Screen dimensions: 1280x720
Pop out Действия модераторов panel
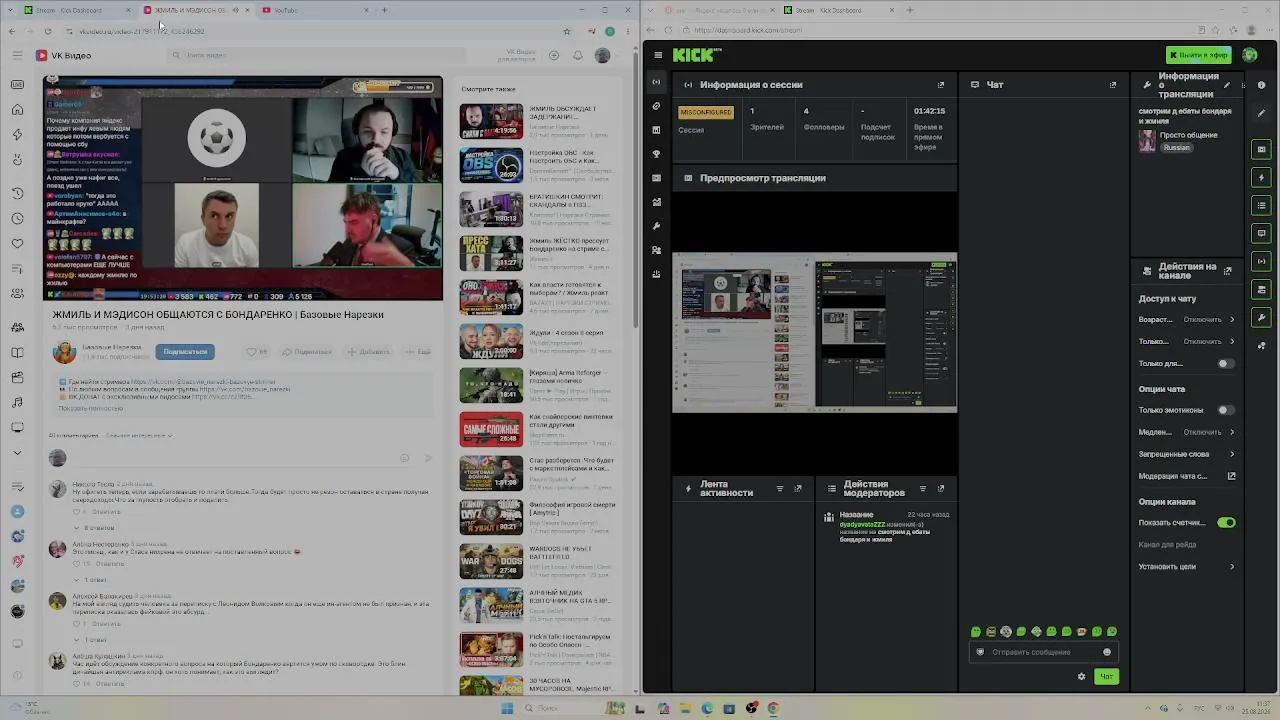[941, 489]
